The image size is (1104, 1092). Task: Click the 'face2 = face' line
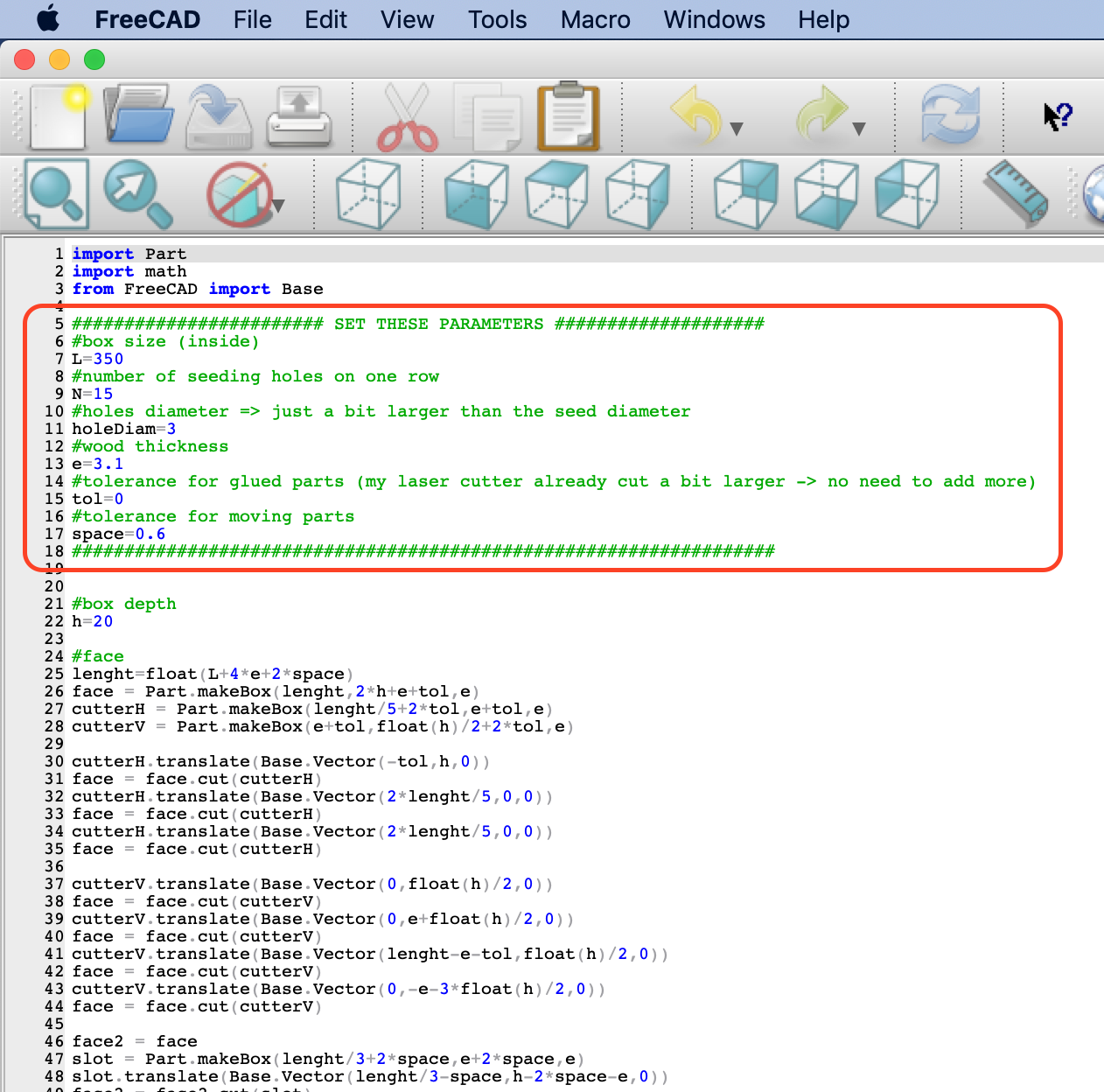(134, 1041)
